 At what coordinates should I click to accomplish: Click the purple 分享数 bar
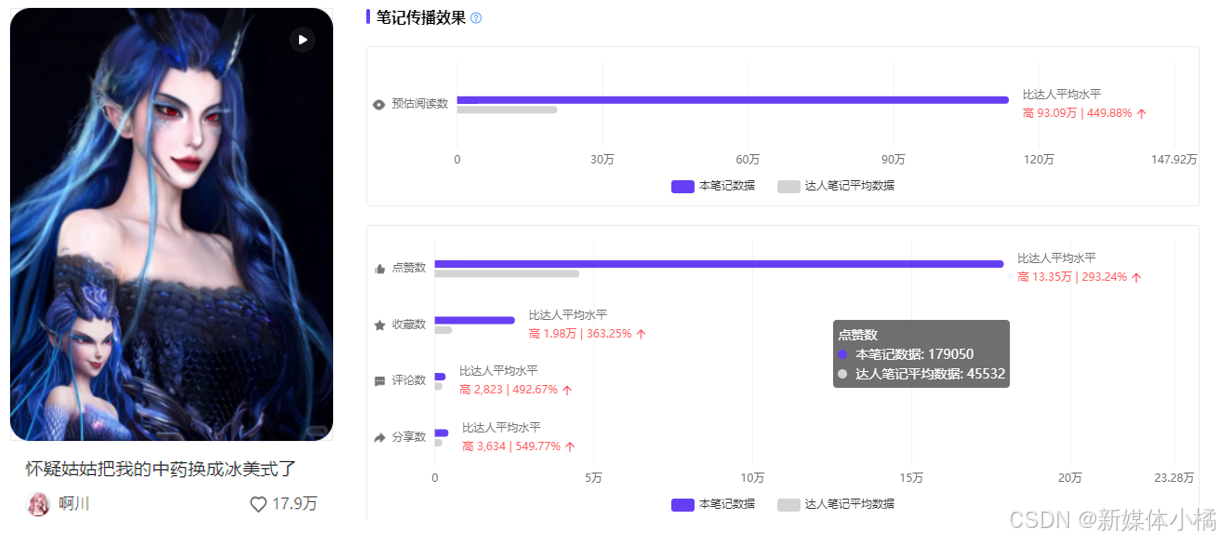tap(442, 433)
